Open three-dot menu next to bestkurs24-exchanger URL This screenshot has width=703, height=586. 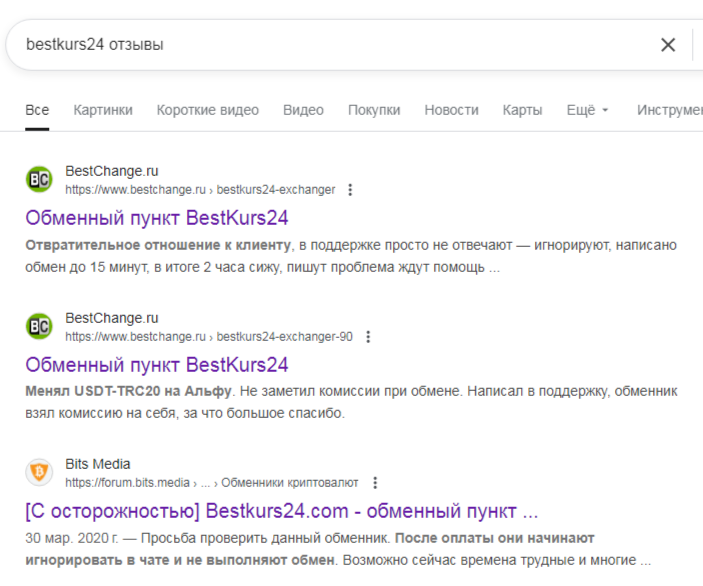(x=350, y=190)
